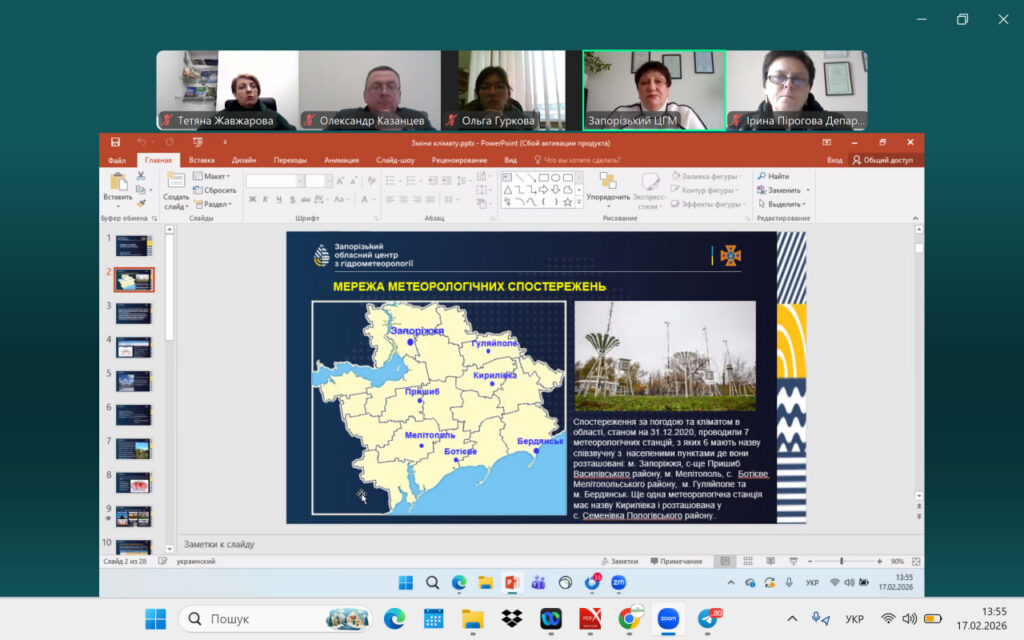The width and height of the screenshot is (1024, 640).
Task: Click the Cut scissors icon
Action: click(141, 176)
